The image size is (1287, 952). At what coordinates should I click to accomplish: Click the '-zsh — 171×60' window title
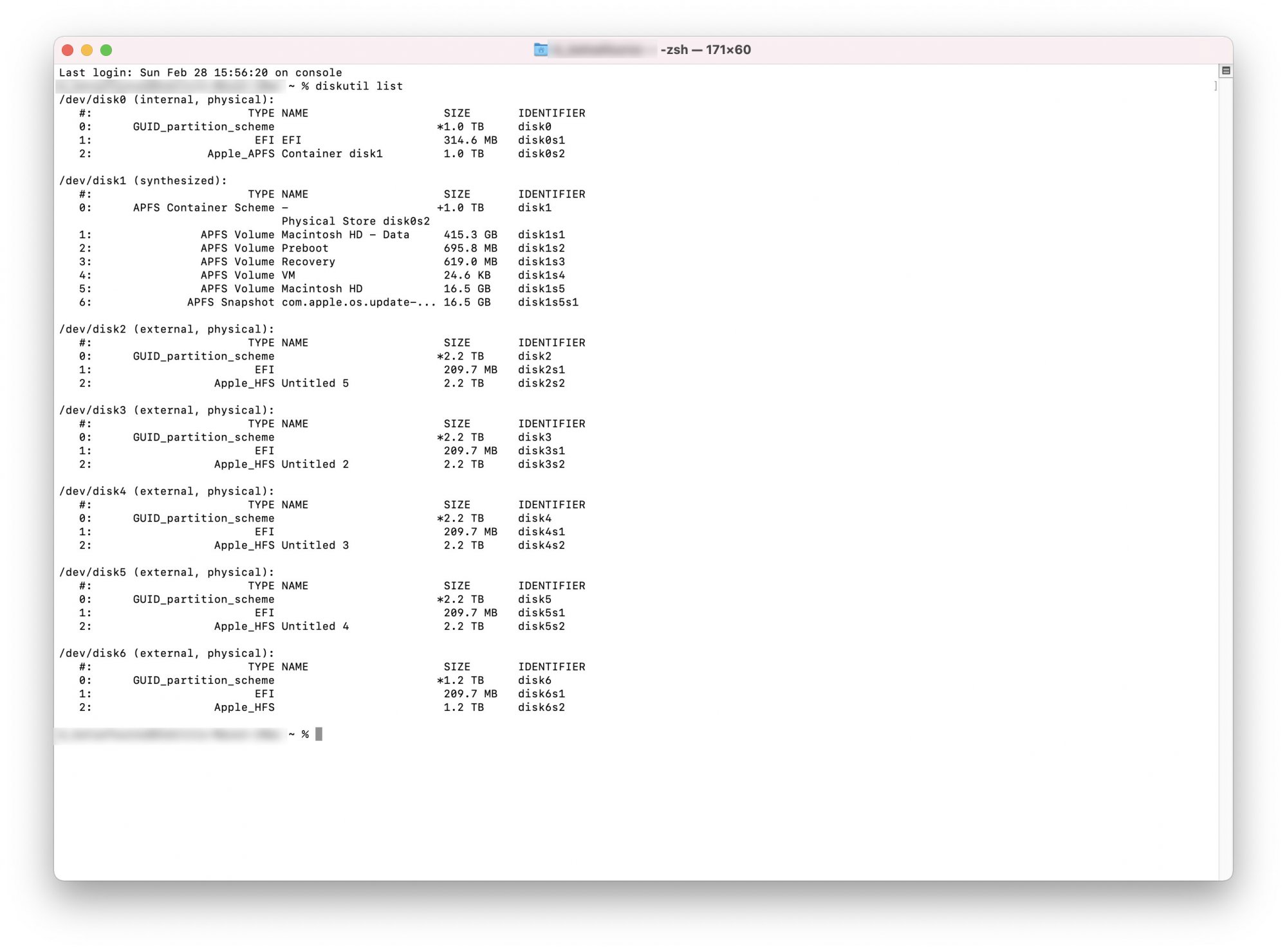tap(705, 50)
